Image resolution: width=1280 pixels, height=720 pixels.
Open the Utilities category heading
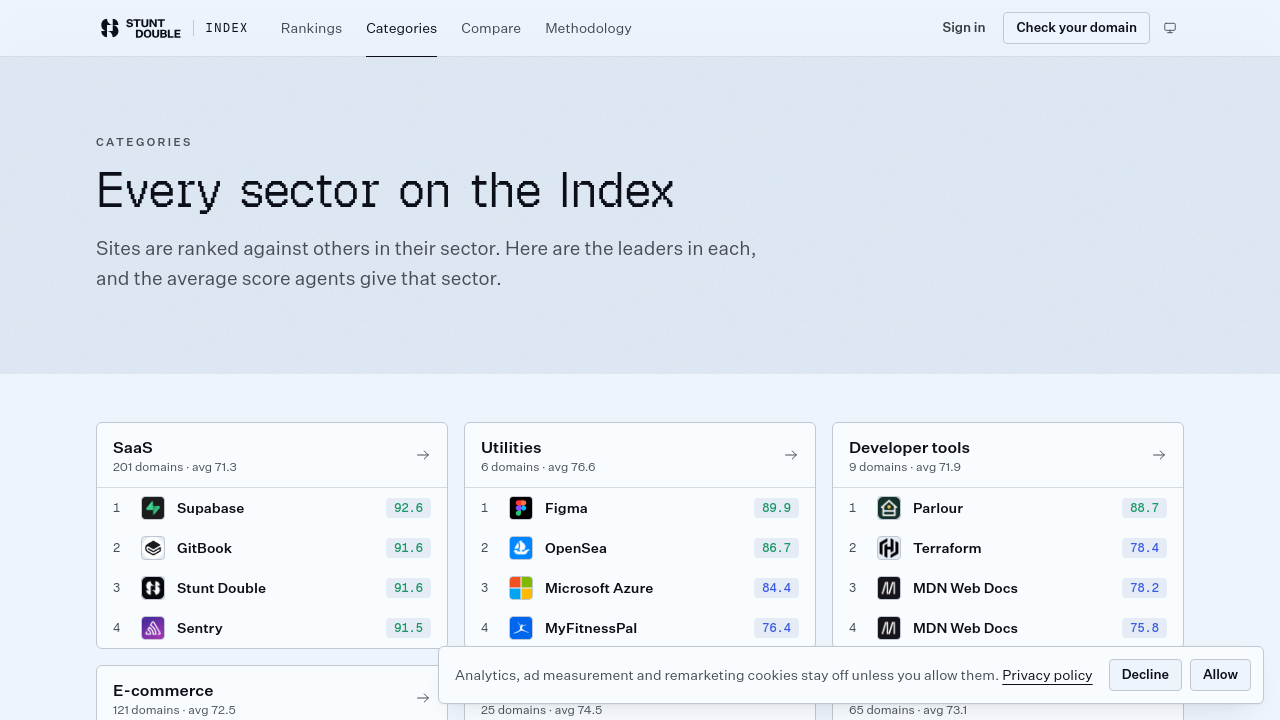pyautogui.click(x=511, y=448)
